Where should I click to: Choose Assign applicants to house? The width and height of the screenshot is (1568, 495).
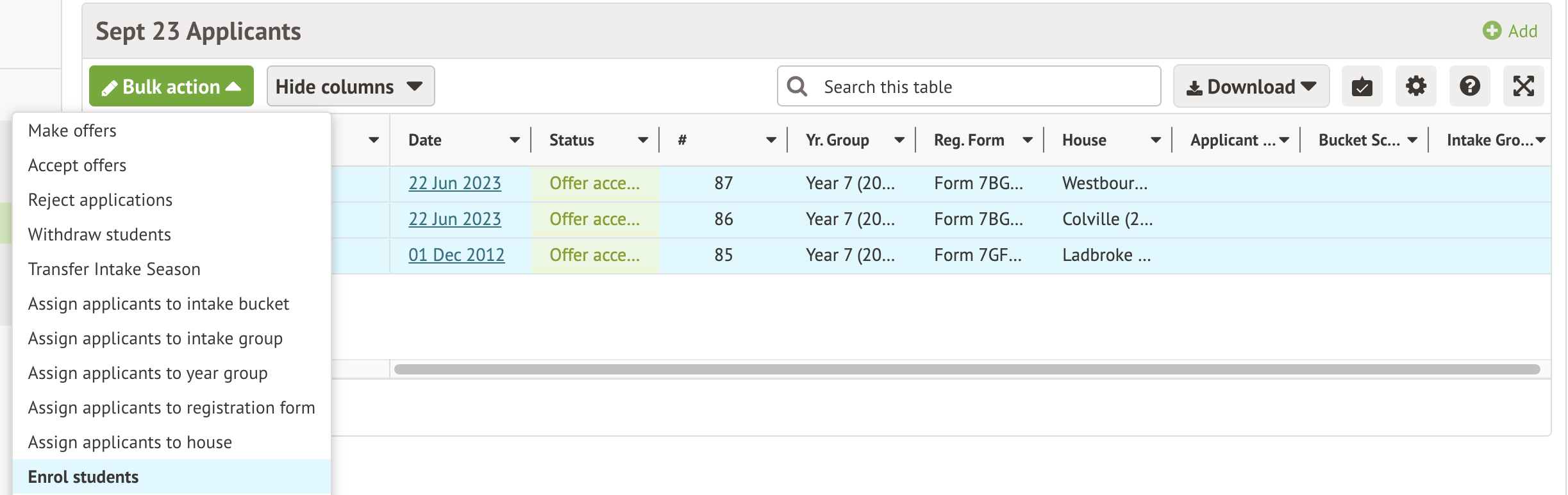pos(130,442)
